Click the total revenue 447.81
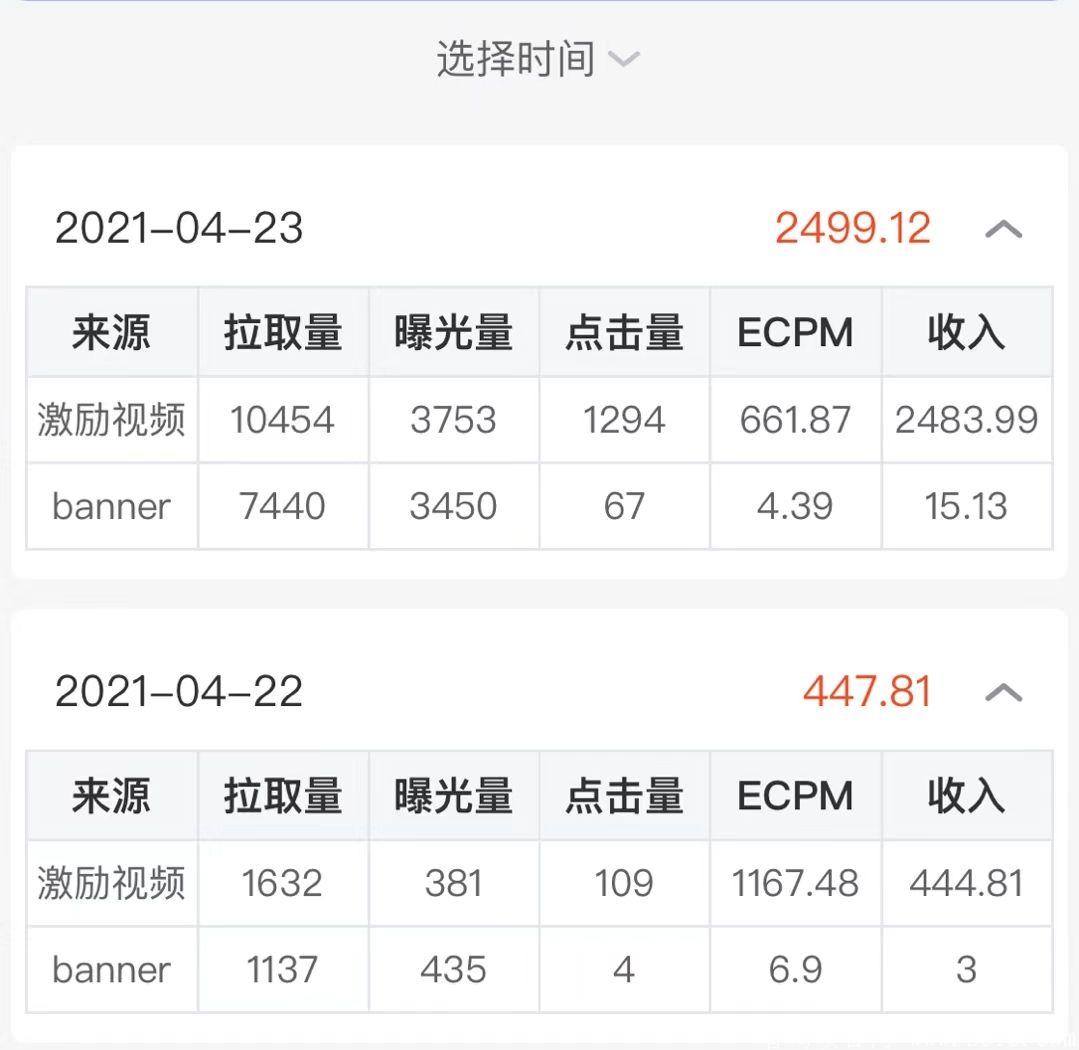This screenshot has width=1079, height=1050. [864, 691]
